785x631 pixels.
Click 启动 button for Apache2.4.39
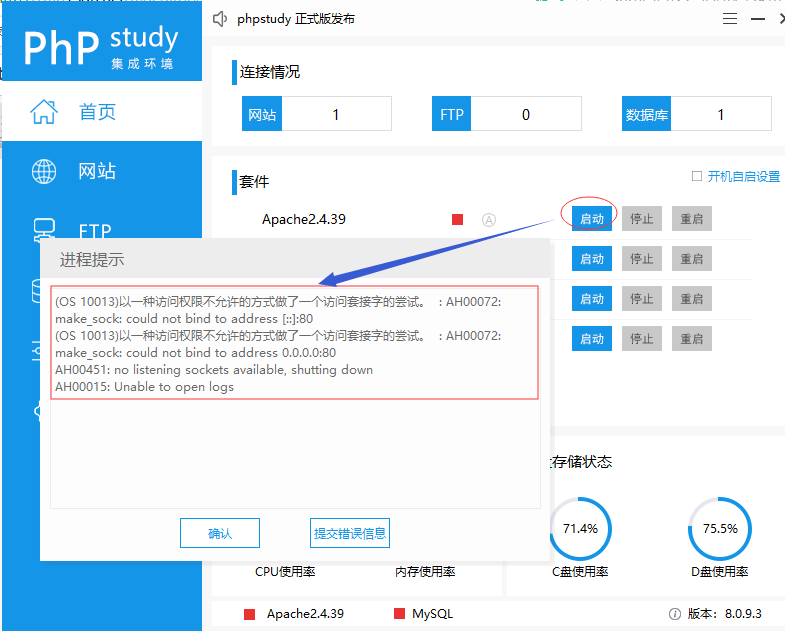[592, 219]
